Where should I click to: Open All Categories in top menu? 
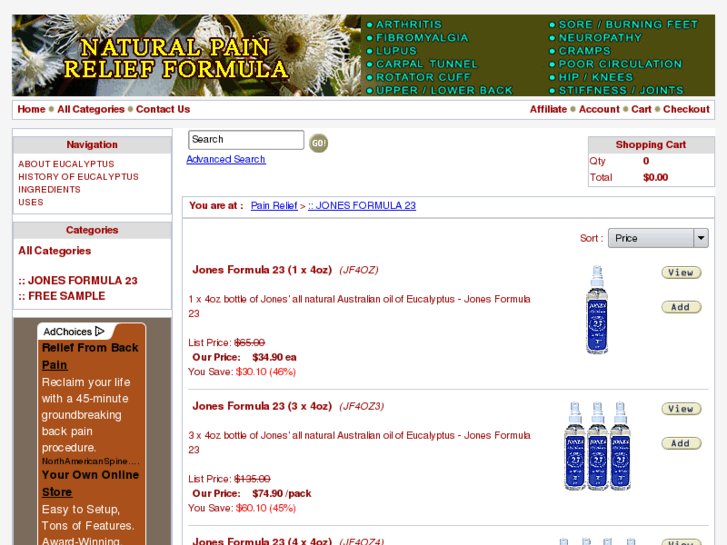click(91, 109)
